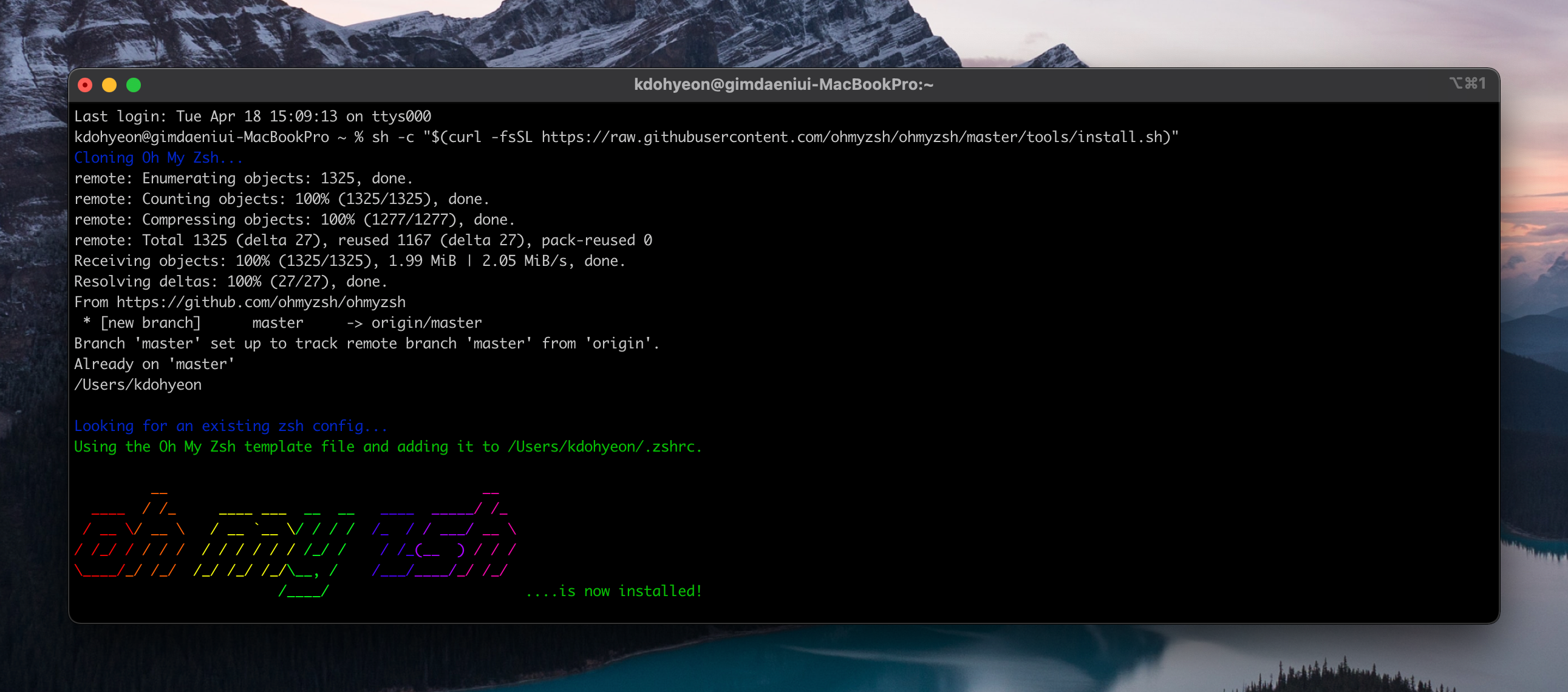Click the /Users/kdohyeon/.zshrc path in green text
The height and width of the screenshot is (692, 1568).
coord(602,447)
